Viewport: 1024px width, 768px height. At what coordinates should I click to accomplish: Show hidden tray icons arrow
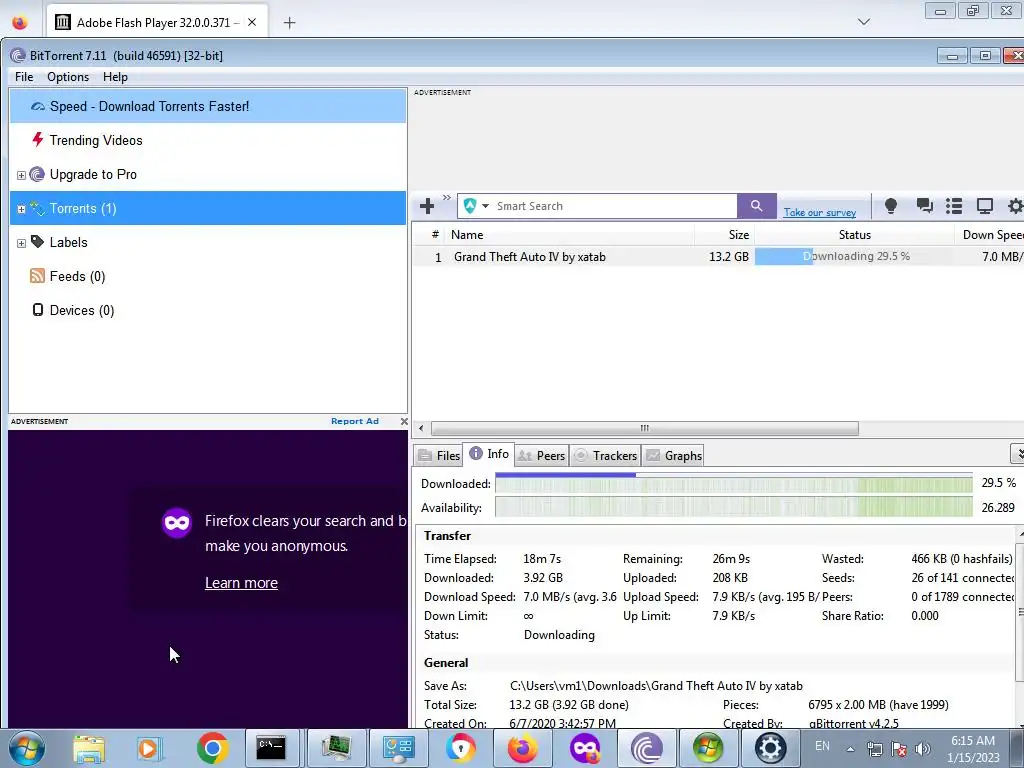[850, 749]
